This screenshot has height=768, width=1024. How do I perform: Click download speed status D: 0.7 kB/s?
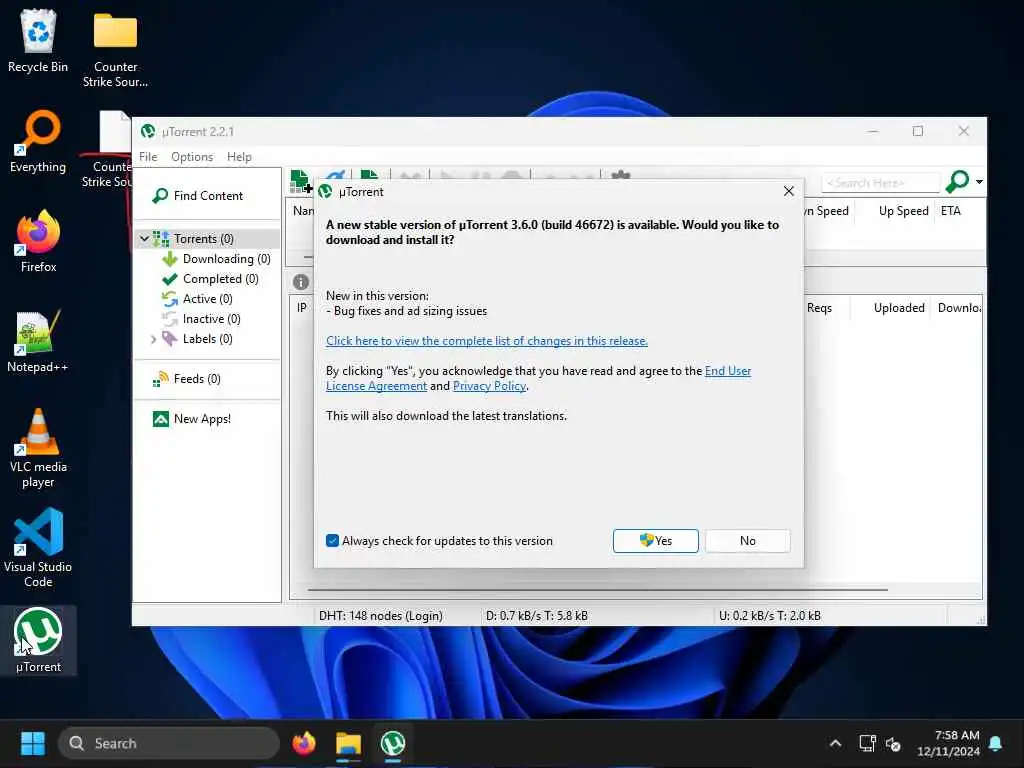[x=536, y=616]
